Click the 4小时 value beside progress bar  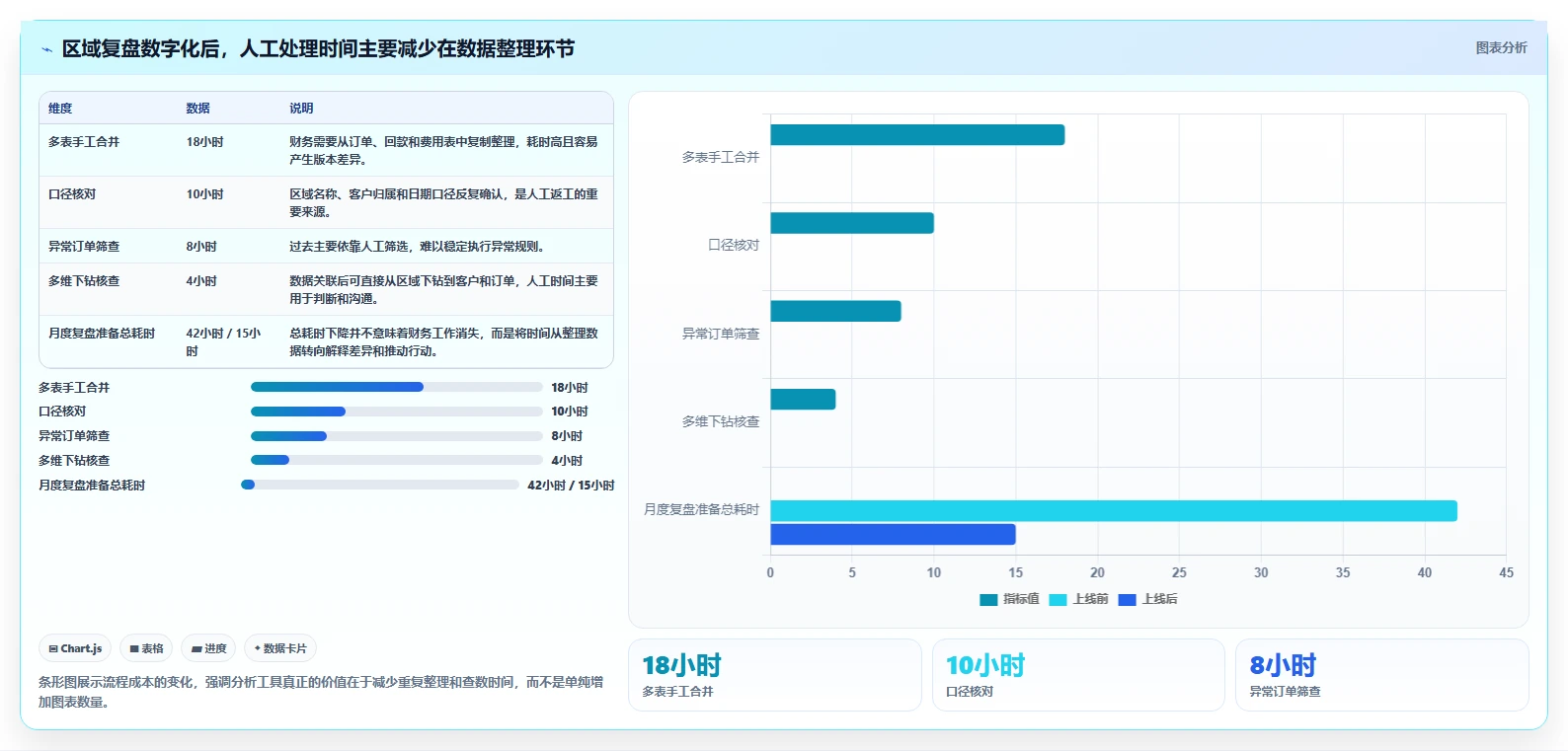point(567,461)
